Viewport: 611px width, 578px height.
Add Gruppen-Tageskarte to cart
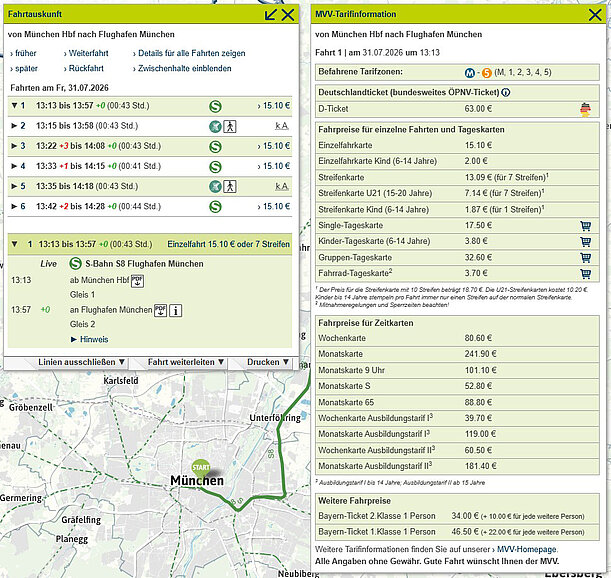point(585,258)
